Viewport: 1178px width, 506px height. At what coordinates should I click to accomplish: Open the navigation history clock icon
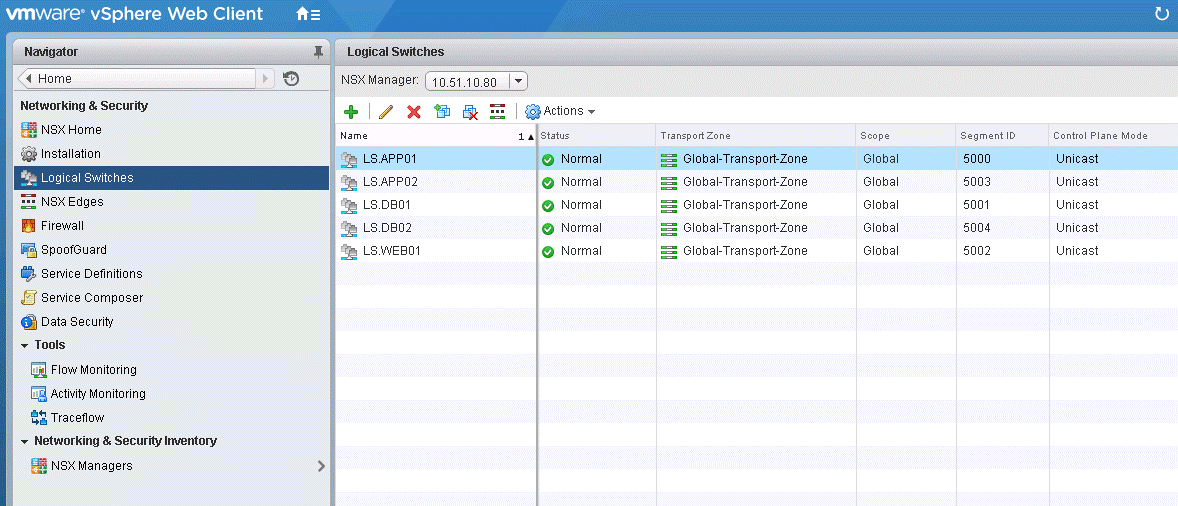[291, 79]
